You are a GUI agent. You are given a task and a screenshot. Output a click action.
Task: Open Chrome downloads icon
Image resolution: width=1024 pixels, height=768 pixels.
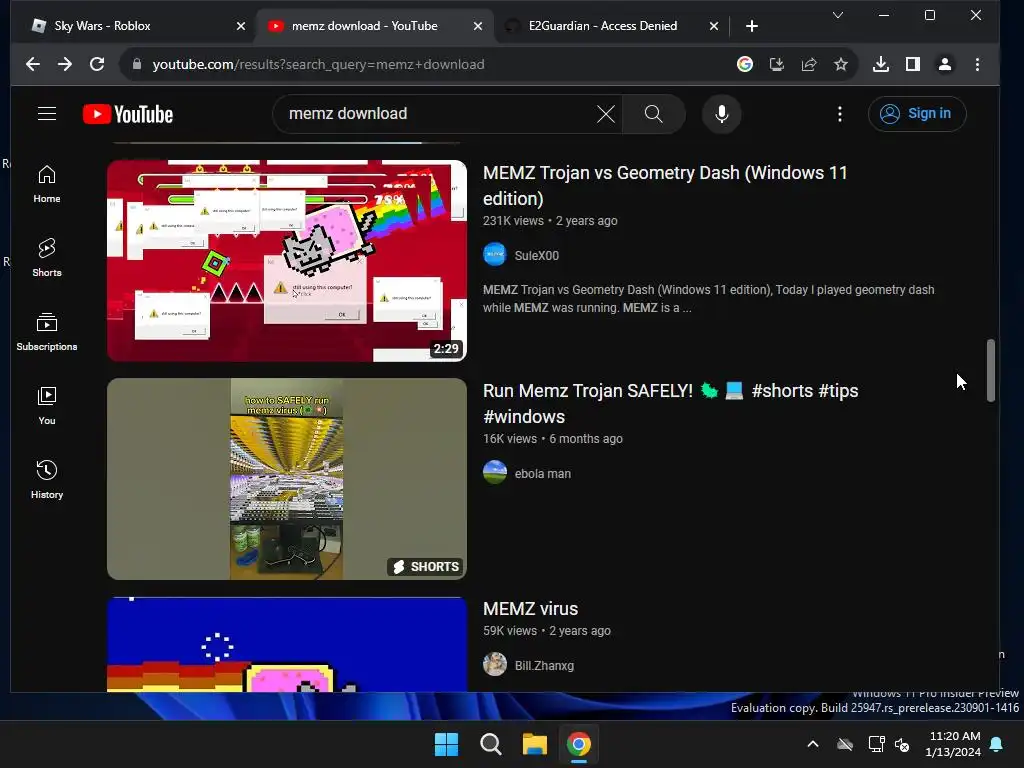pyautogui.click(x=880, y=64)
